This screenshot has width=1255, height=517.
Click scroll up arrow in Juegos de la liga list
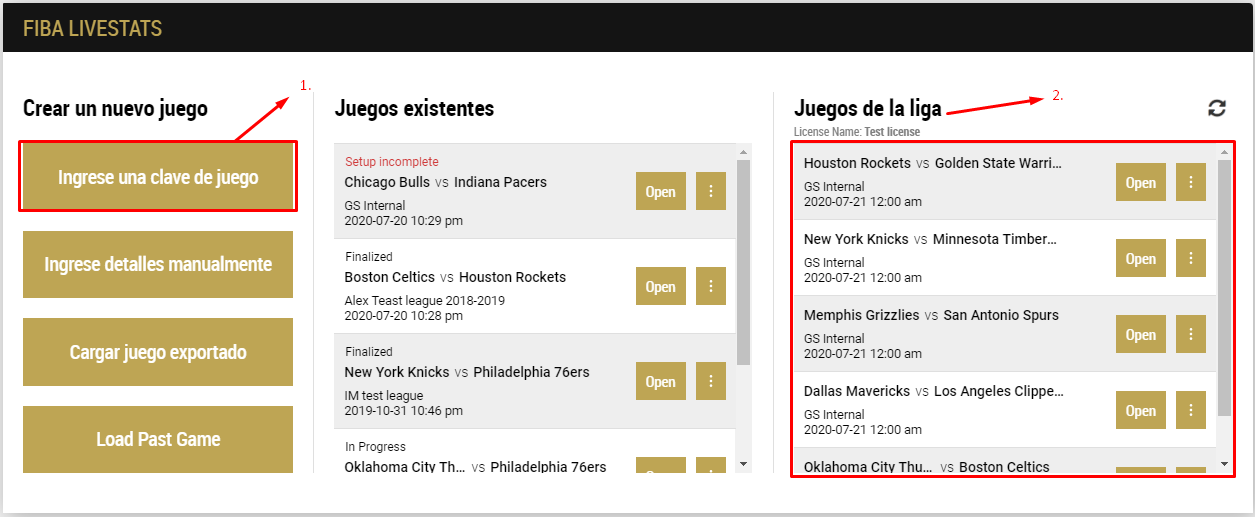1225,153
